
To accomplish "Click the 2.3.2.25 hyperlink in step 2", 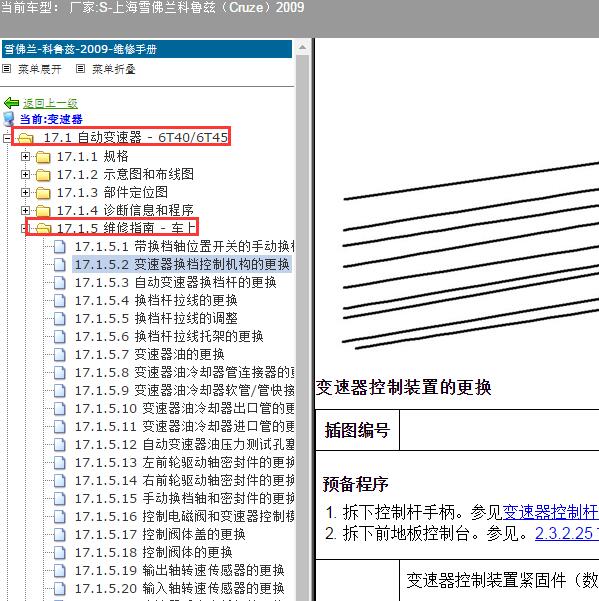I will 567,534.
